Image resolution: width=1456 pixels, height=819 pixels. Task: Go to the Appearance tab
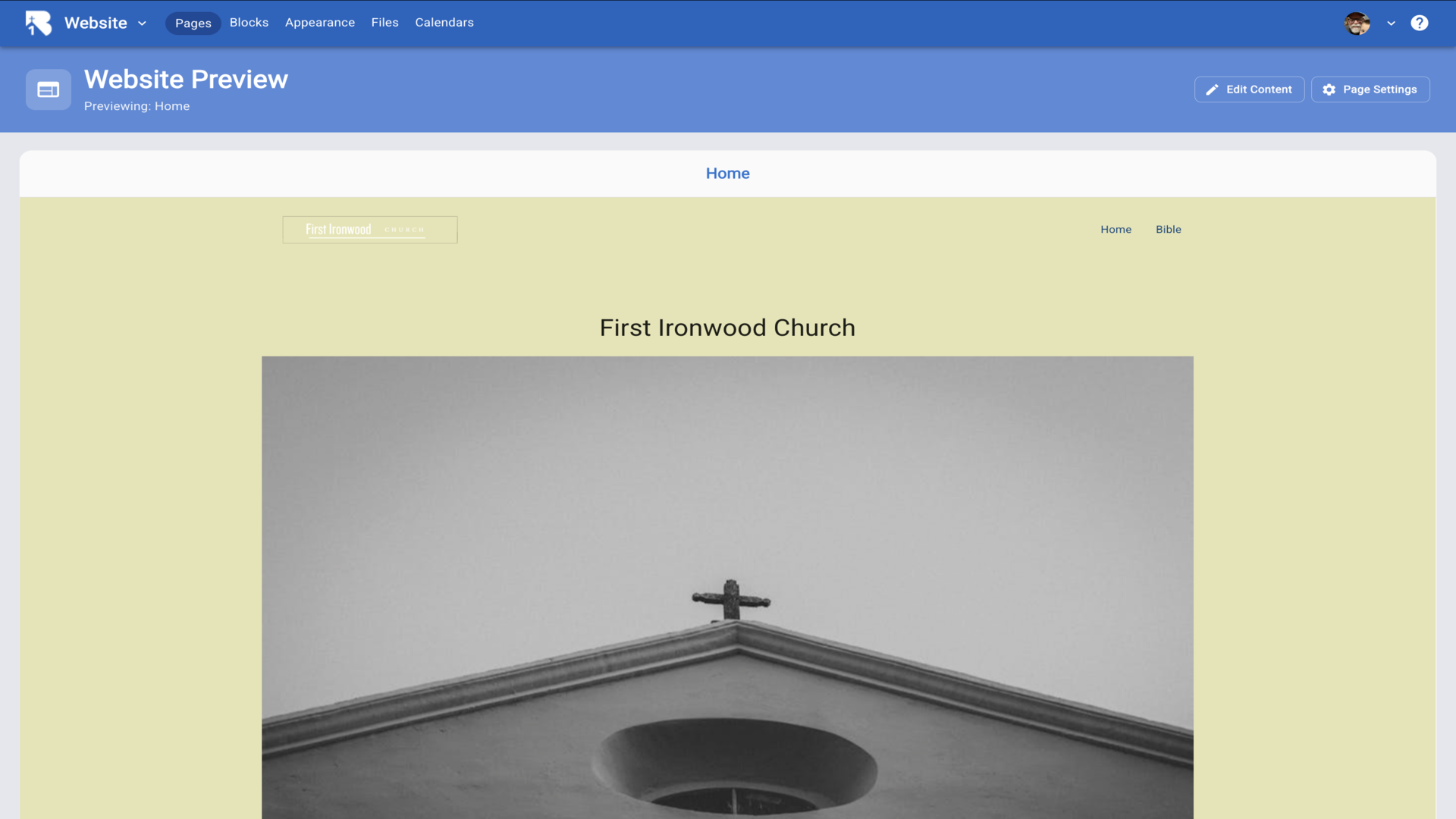319,23
